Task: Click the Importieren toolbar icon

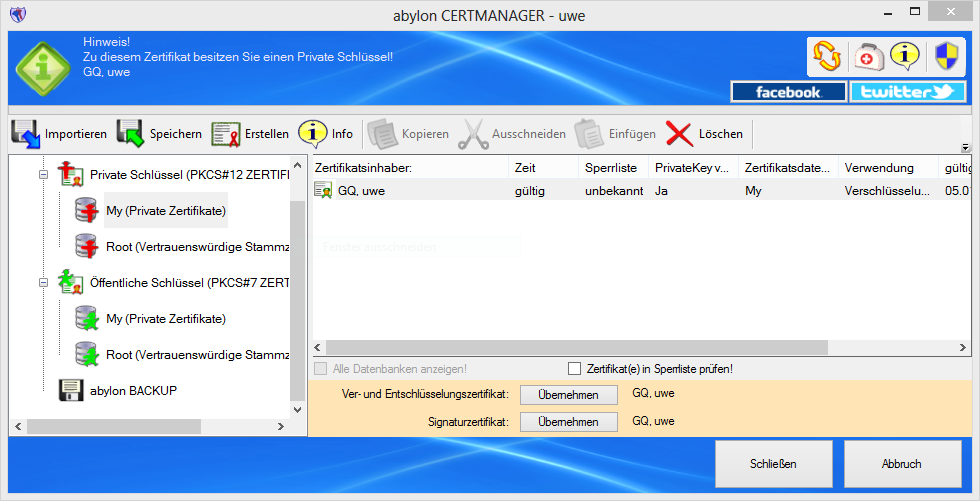Action: [26, 134]
